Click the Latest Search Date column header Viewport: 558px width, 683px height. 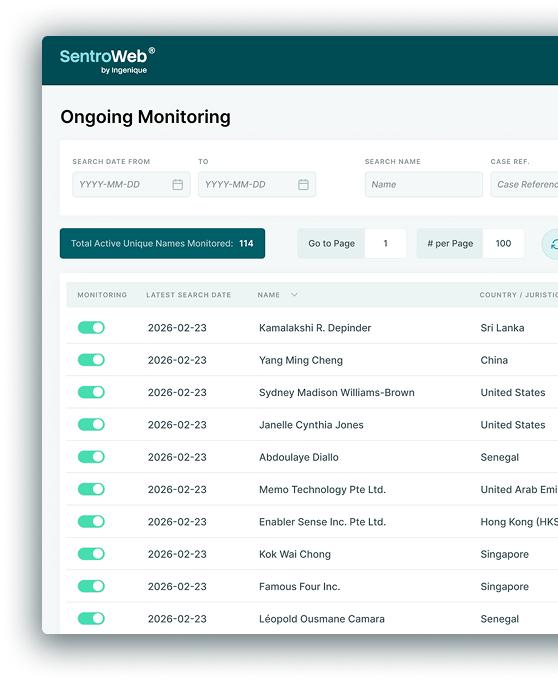click(x=189, y=295)
